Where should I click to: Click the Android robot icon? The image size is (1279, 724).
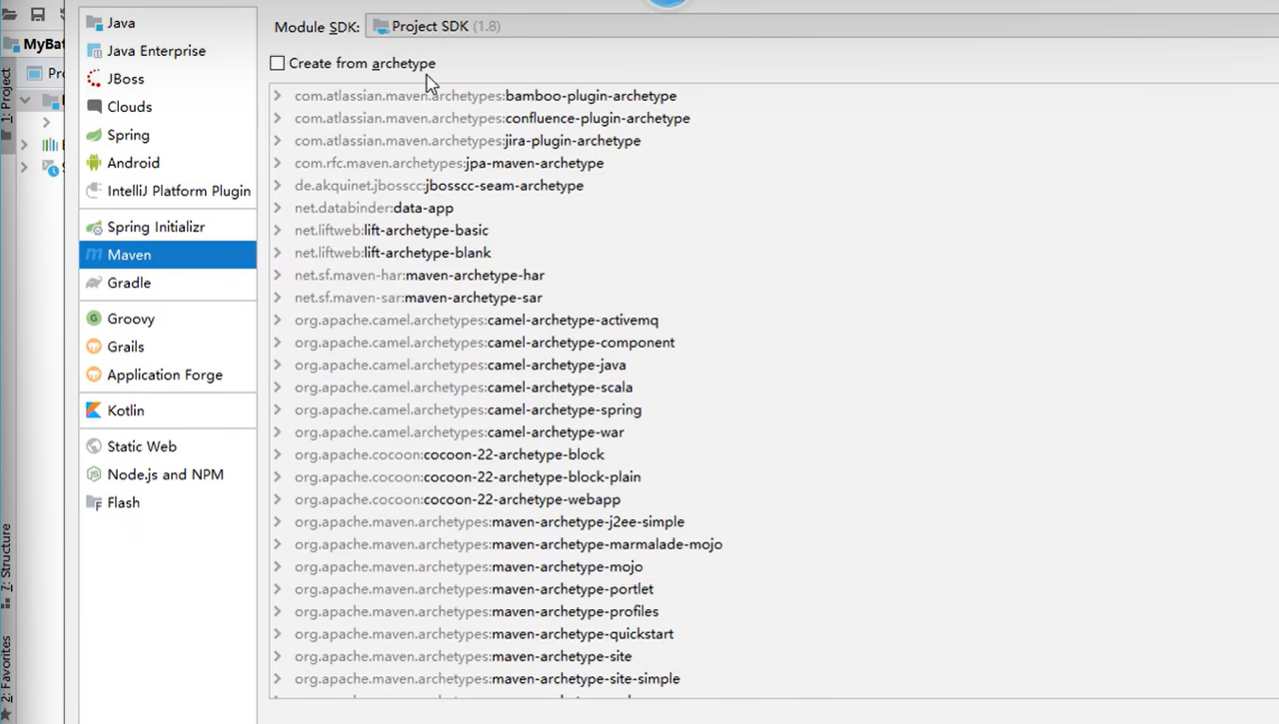click(x=94, y=163)
